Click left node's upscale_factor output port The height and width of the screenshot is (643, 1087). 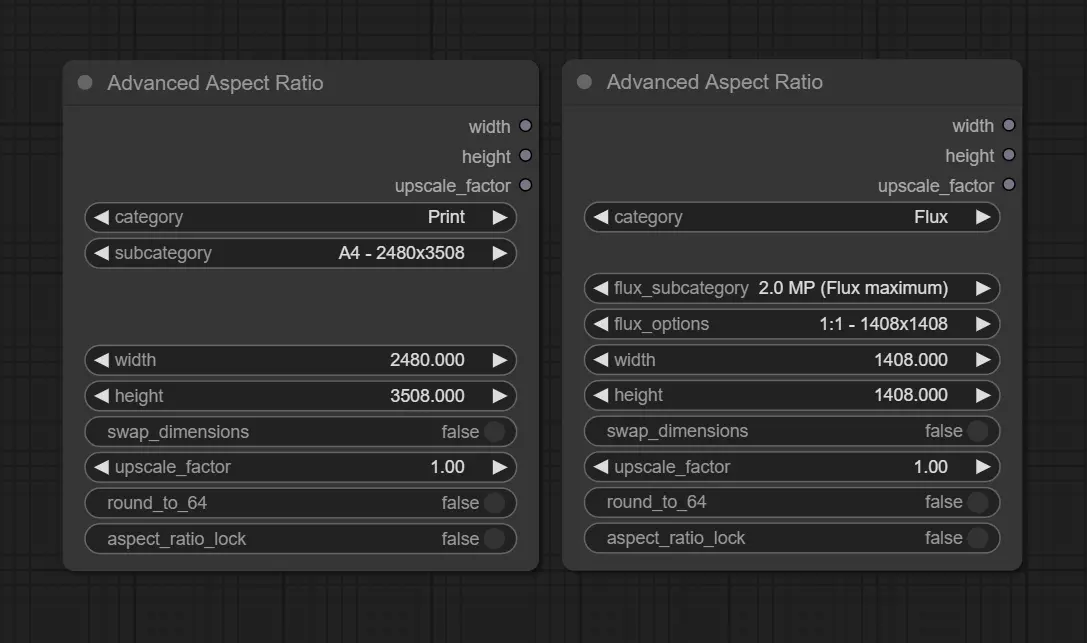pos(525,185)
